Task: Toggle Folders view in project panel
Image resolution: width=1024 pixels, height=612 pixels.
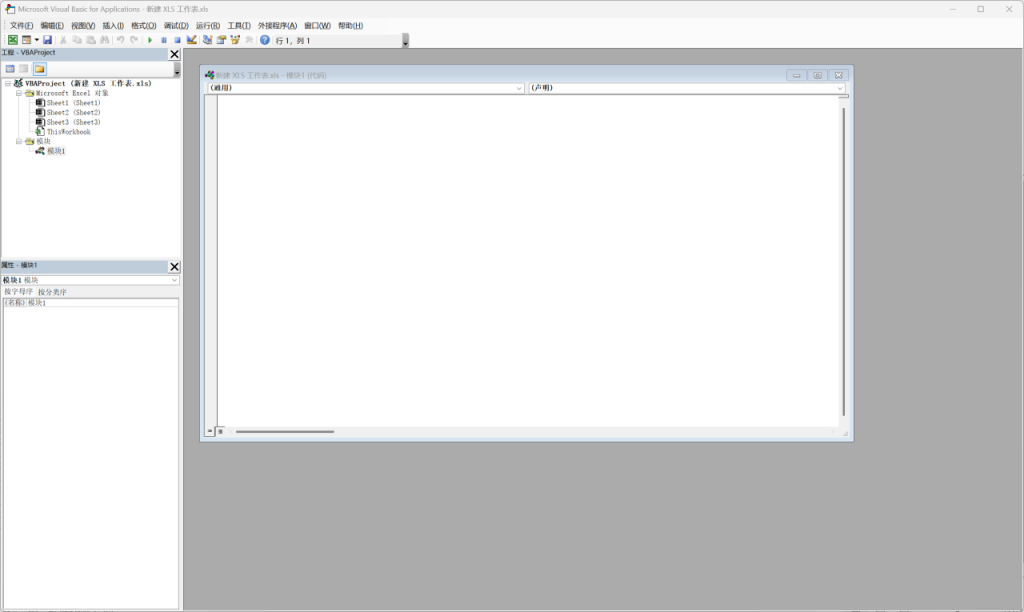Action: (39, 69)
